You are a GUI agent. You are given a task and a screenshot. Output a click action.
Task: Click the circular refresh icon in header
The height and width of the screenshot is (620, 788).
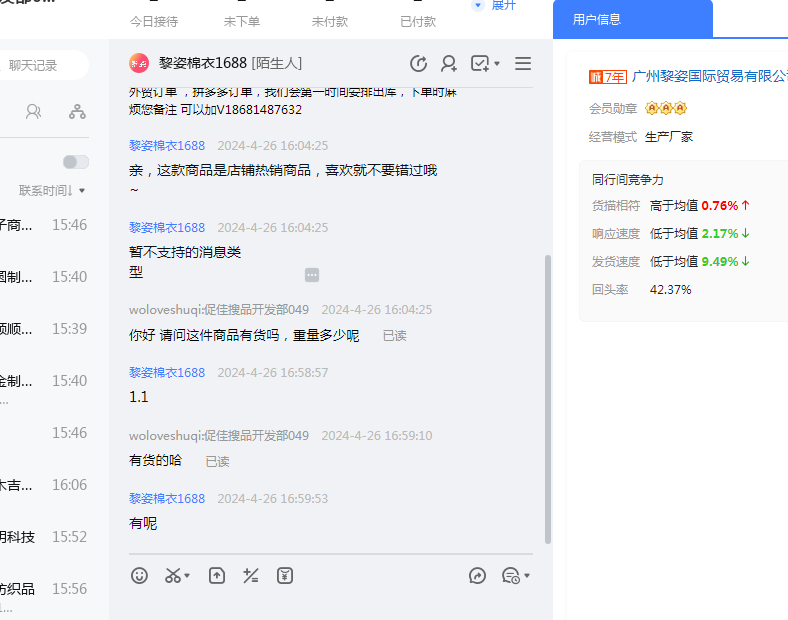[419, 64]
